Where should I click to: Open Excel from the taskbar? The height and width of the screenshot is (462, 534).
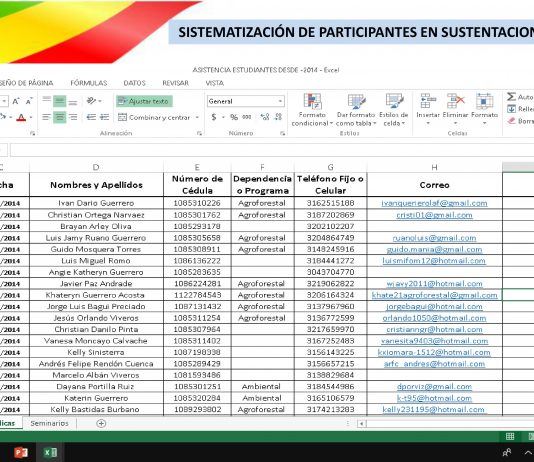50,452
